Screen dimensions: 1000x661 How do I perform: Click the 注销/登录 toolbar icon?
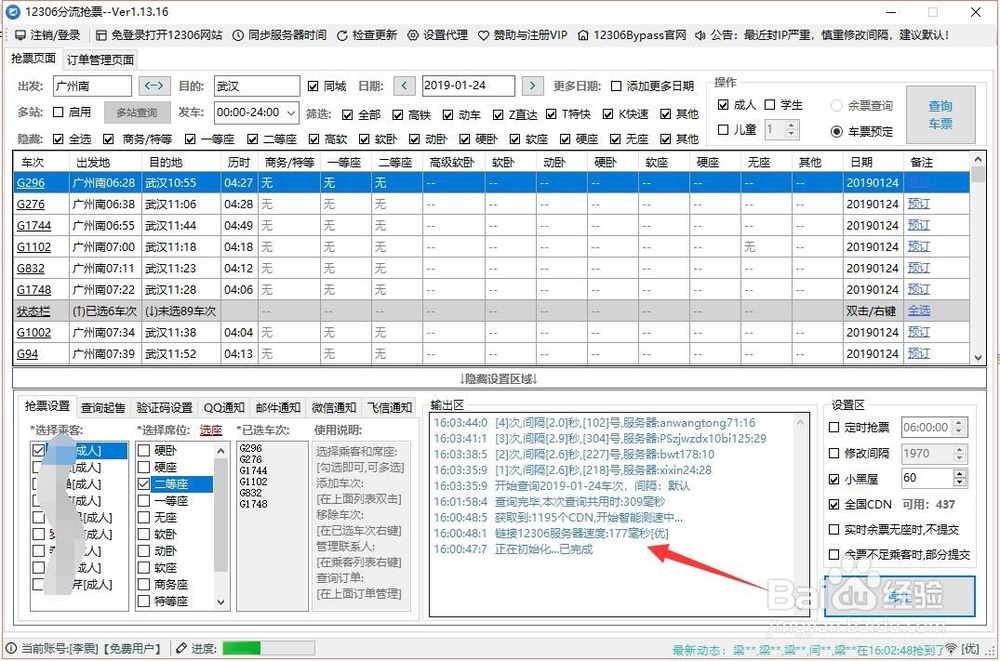(20, 35)
